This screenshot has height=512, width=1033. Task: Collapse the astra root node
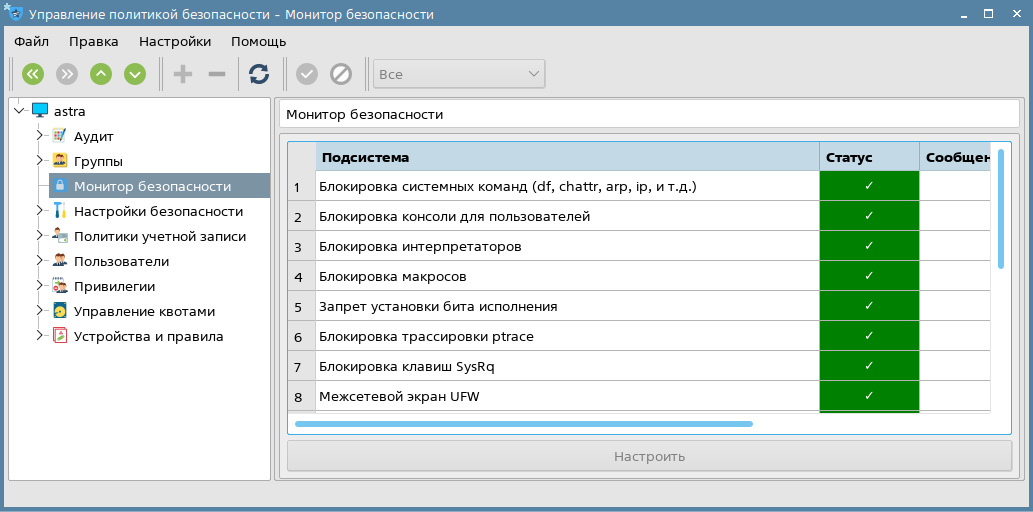pyautogui.click(x=19, y=111)
